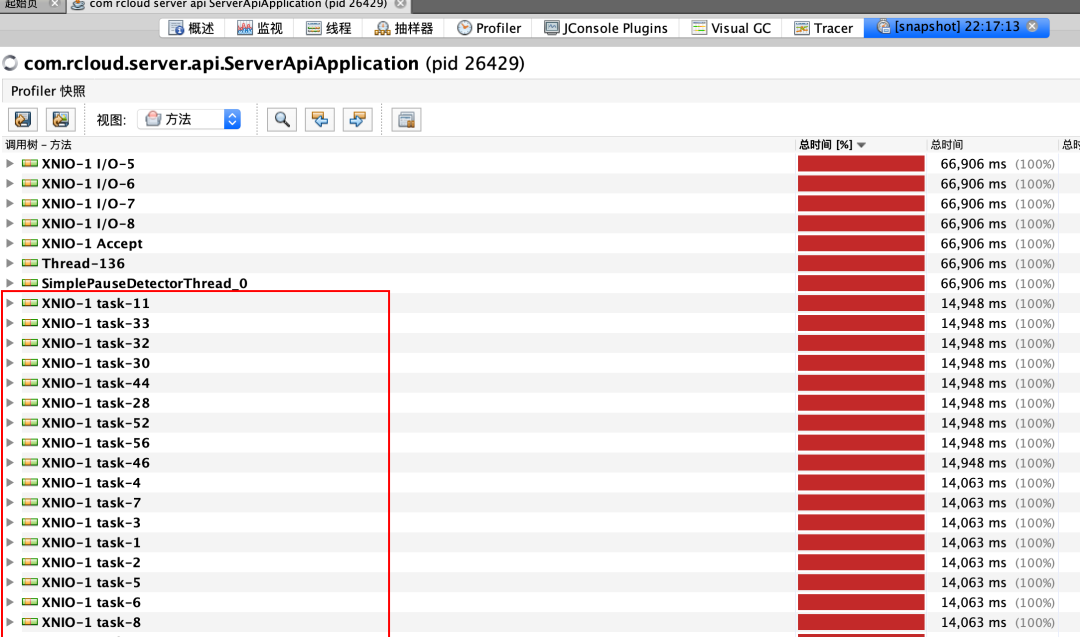Click the find previous arrow icon

[320, 120]
